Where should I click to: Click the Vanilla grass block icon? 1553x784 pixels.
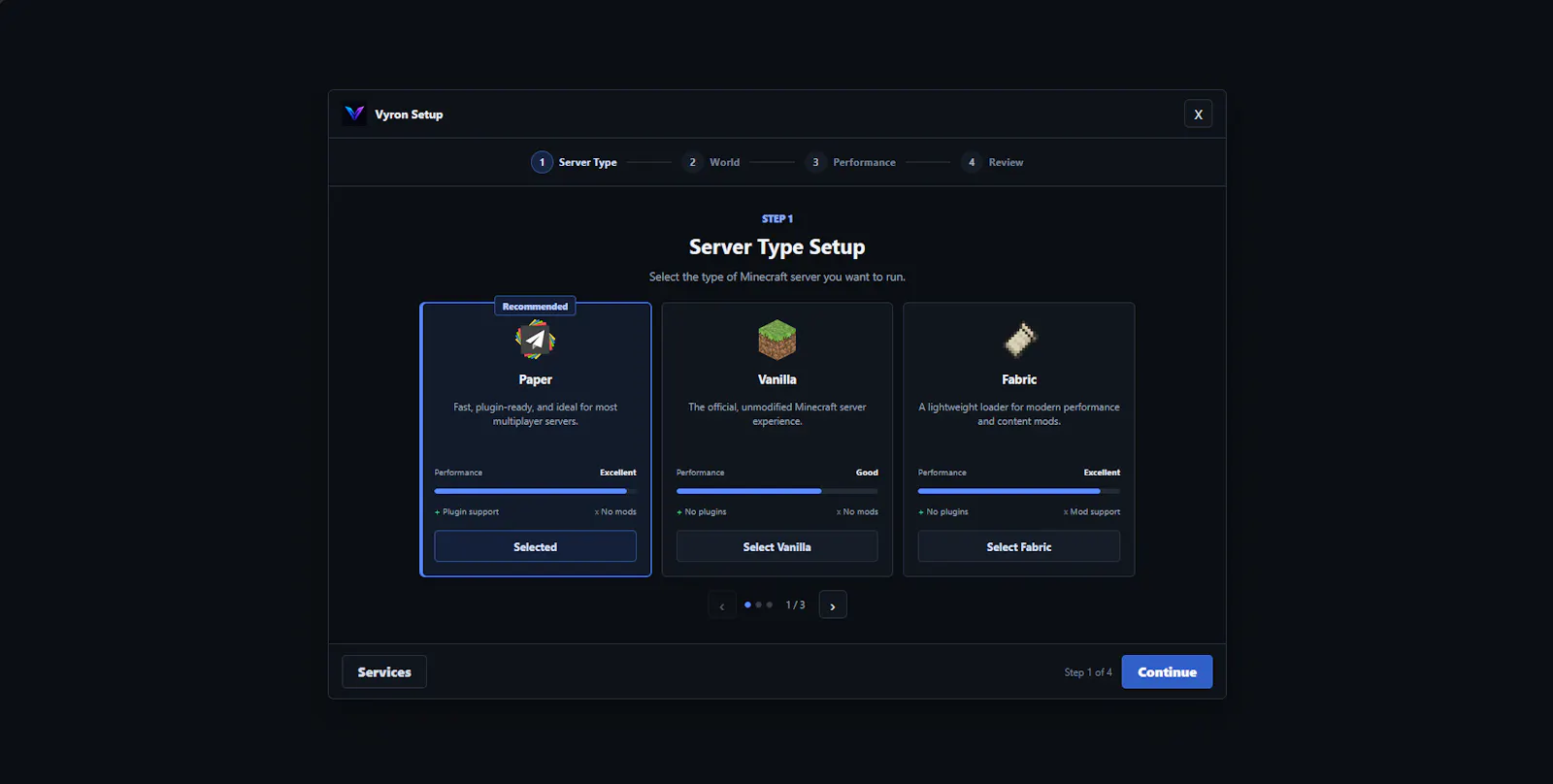pyautogui.click(x=776, y=340)
